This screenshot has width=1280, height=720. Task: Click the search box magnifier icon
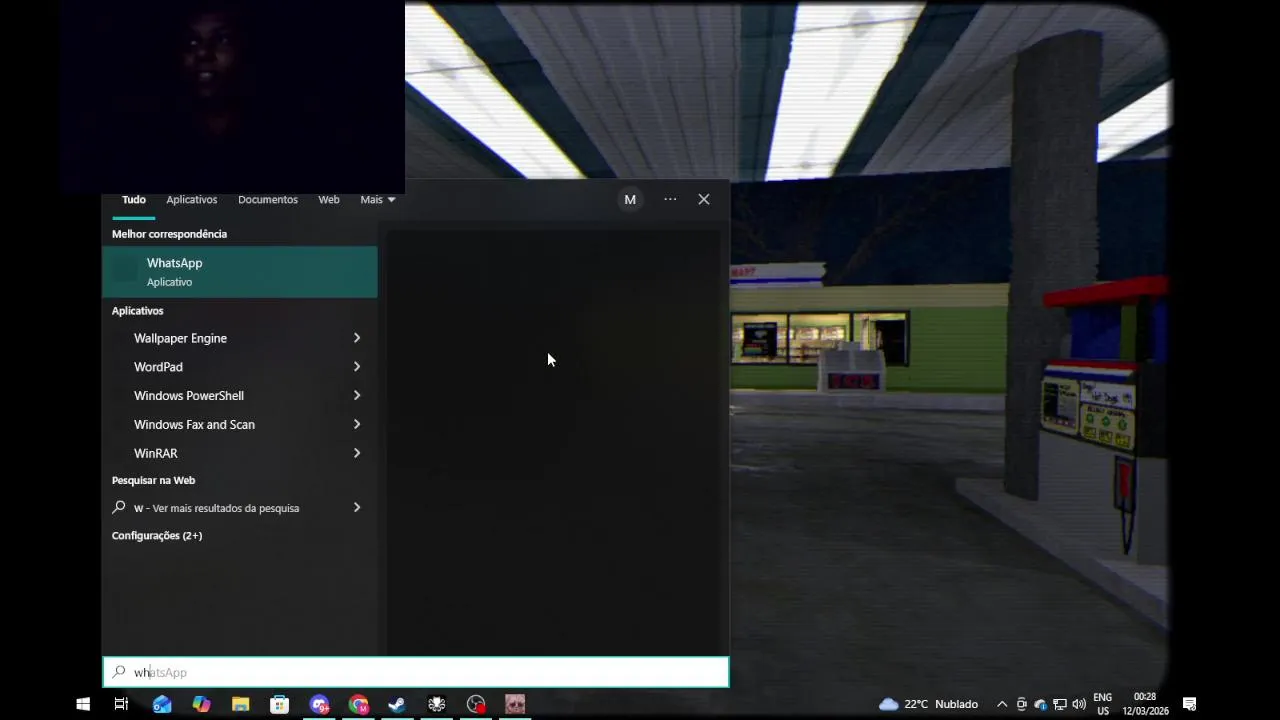coord(119,672)
